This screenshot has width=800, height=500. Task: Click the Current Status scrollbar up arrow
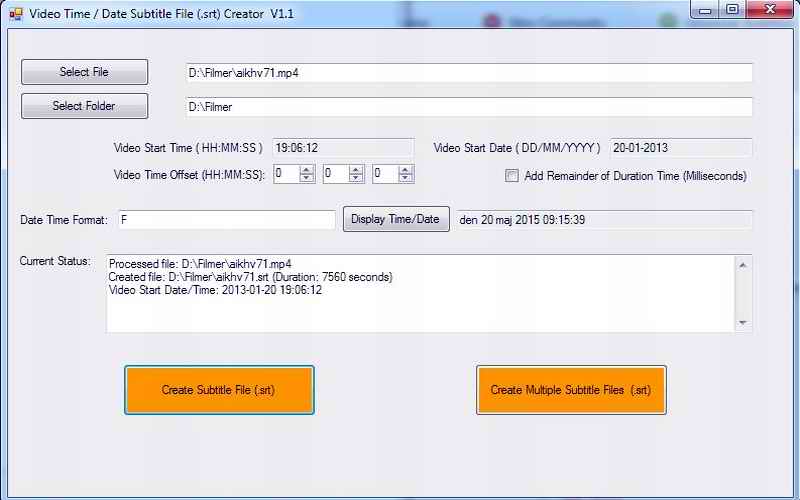coord(742,265)
